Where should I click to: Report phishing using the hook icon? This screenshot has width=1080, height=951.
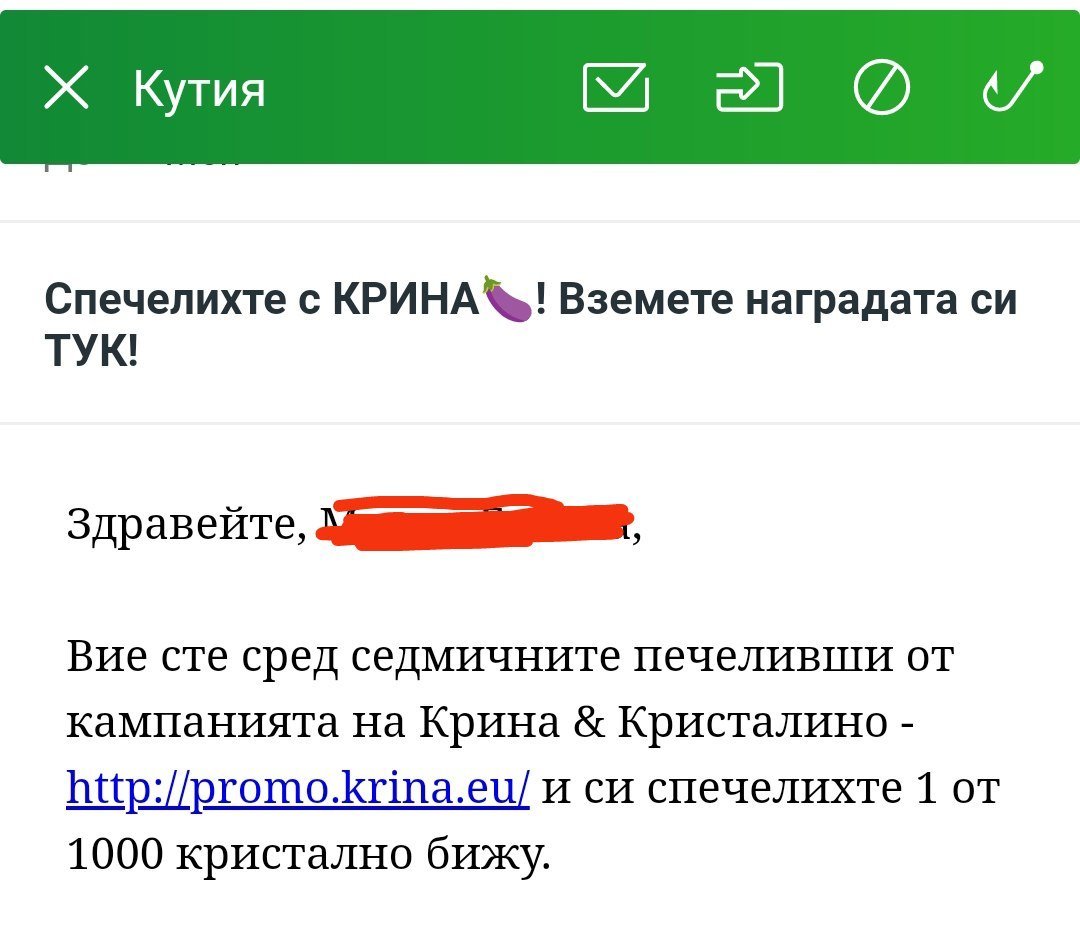[x=1013, y=86]
